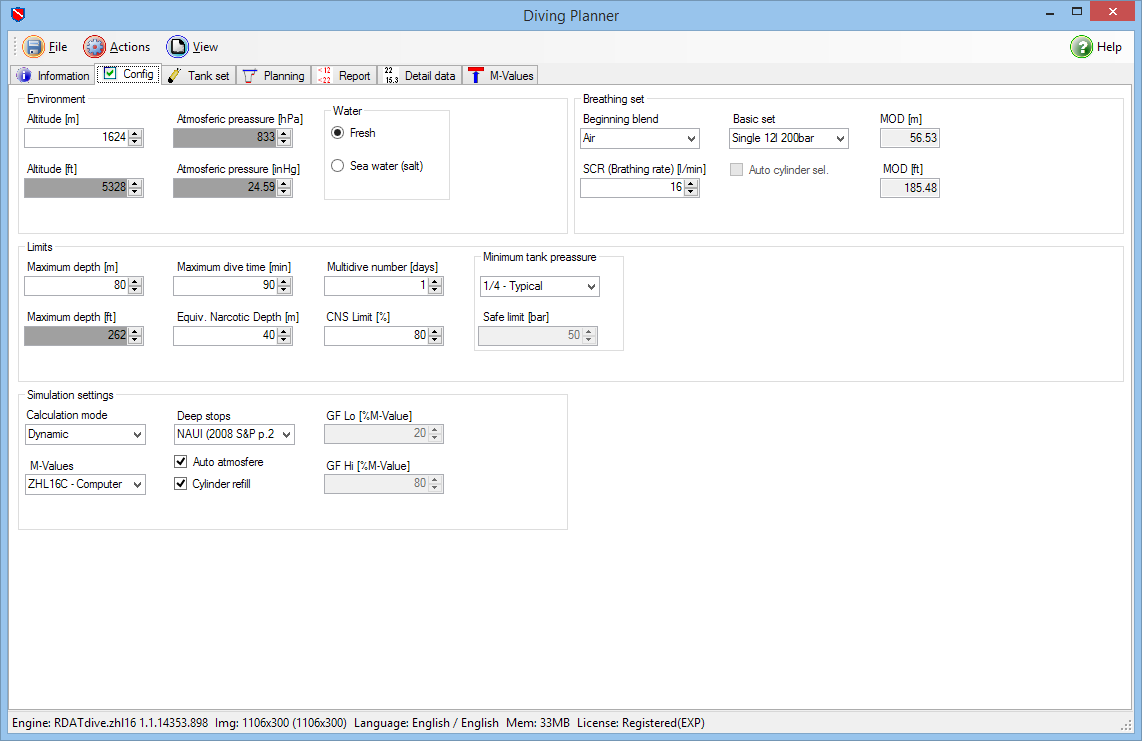Screen dimensions: 1142x741
Task: Click the File toolbar icon
Action: click(x=34, y=46)
